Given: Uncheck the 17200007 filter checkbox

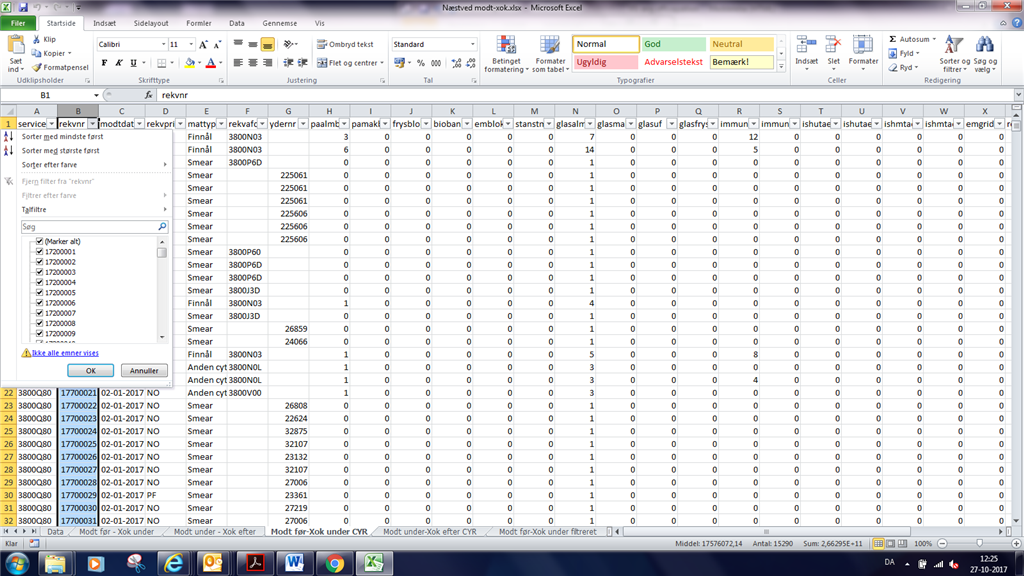Looking at the screenshot, I should pos(39,313).
